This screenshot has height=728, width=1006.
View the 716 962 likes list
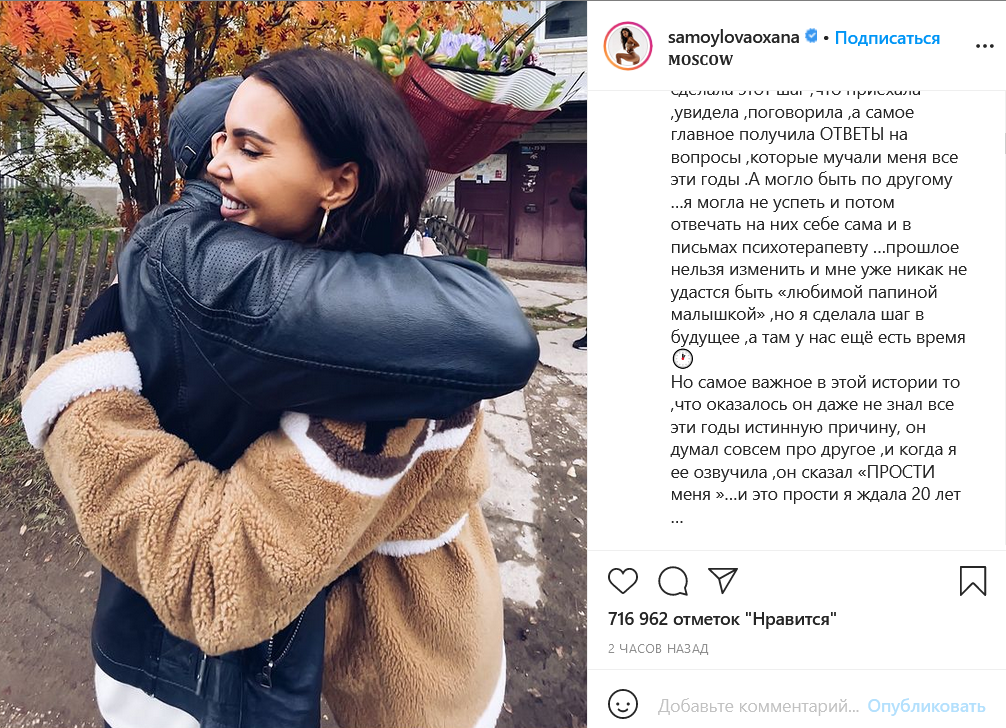click(x=722, y=619)
